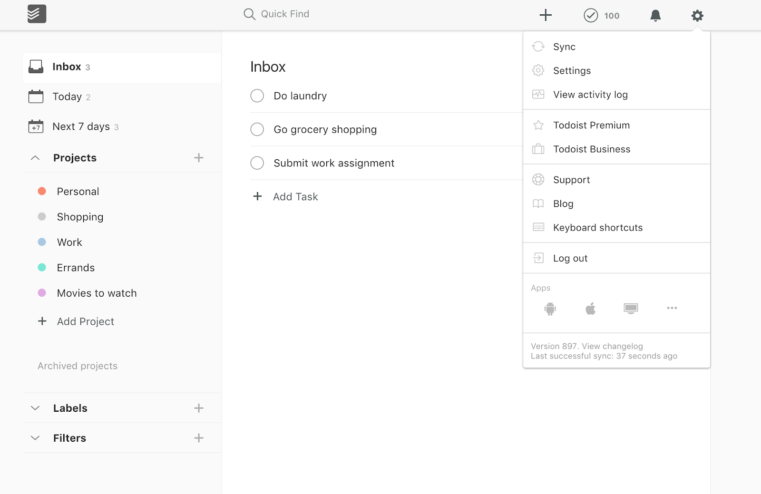This screenshot has width=761, height=494.
Task: Click the settings gear icon
Action: pyautogui.click(x=697, y=16)
